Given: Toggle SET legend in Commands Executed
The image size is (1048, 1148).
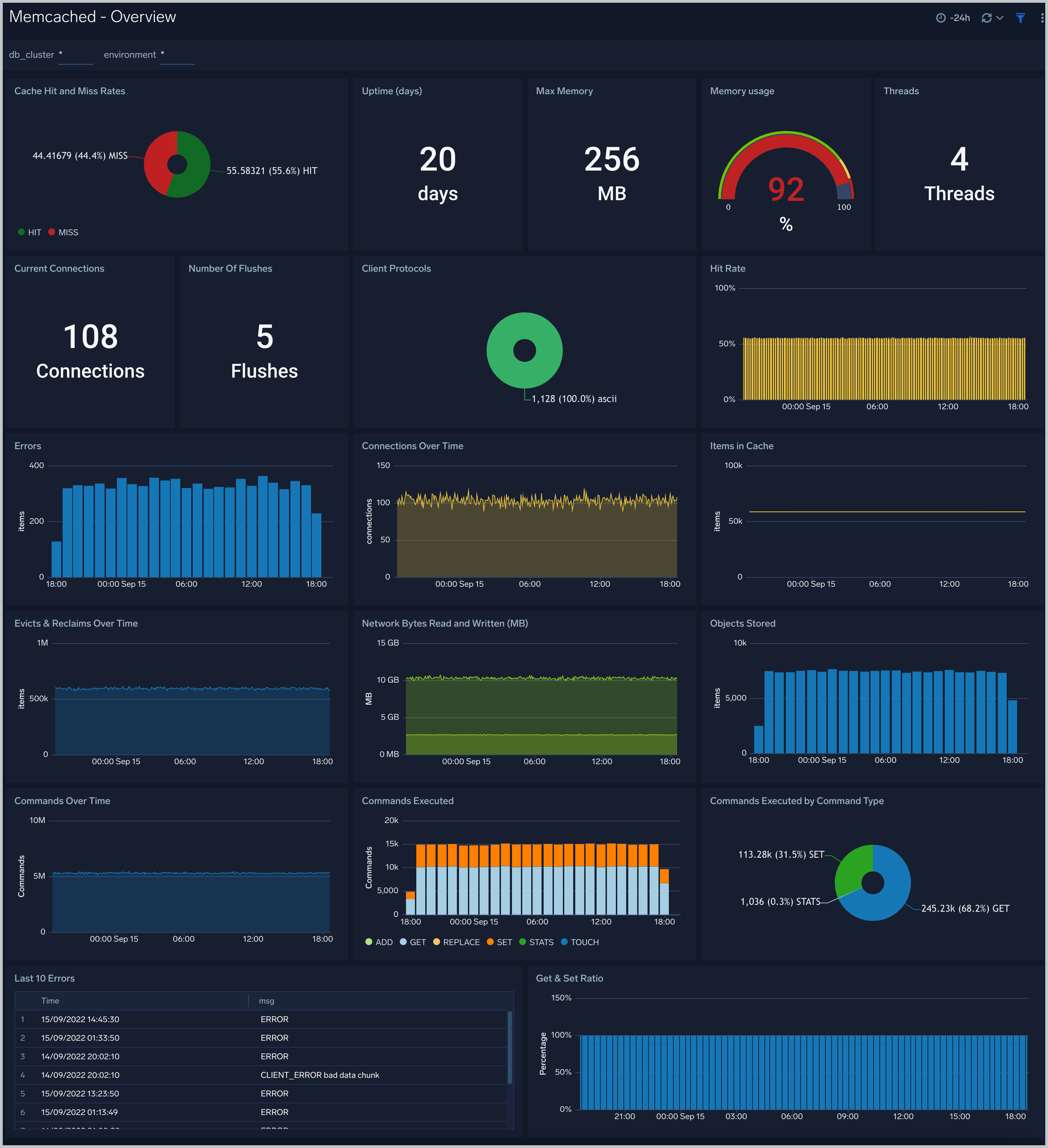Looking at the screenshot, I should point(500,942).
